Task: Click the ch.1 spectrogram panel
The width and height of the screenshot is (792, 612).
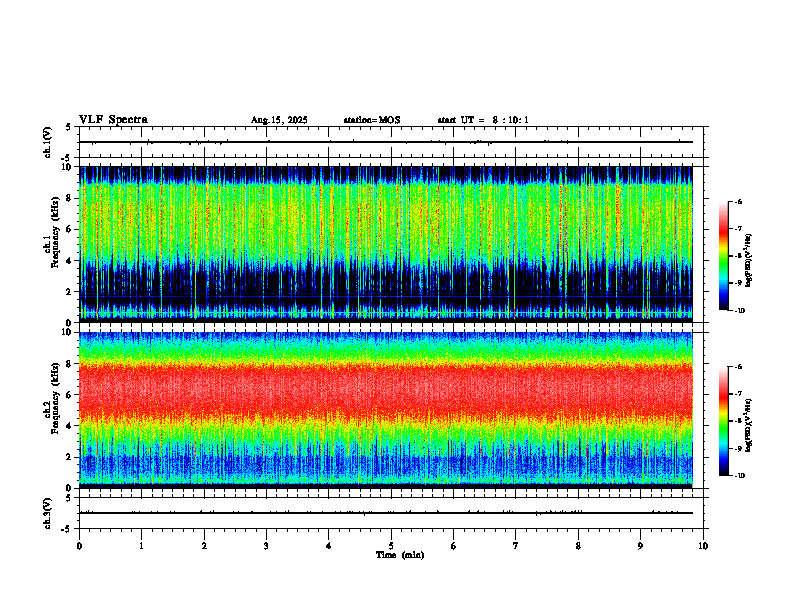Action: 385,244
